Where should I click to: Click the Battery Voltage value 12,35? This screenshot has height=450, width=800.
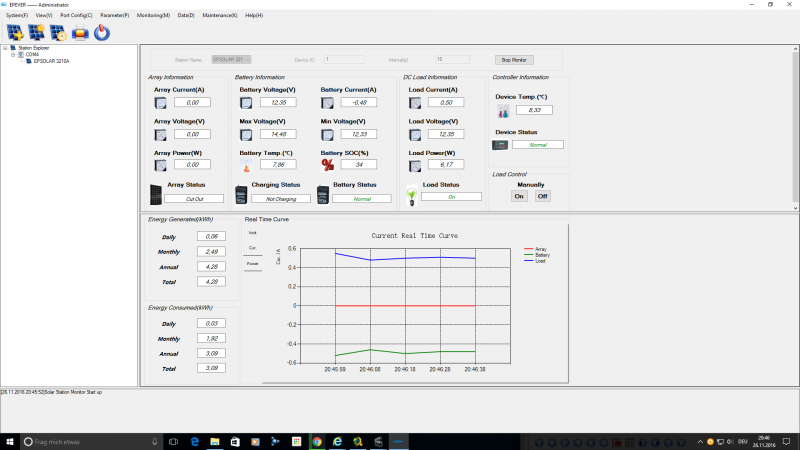[278, 103]
